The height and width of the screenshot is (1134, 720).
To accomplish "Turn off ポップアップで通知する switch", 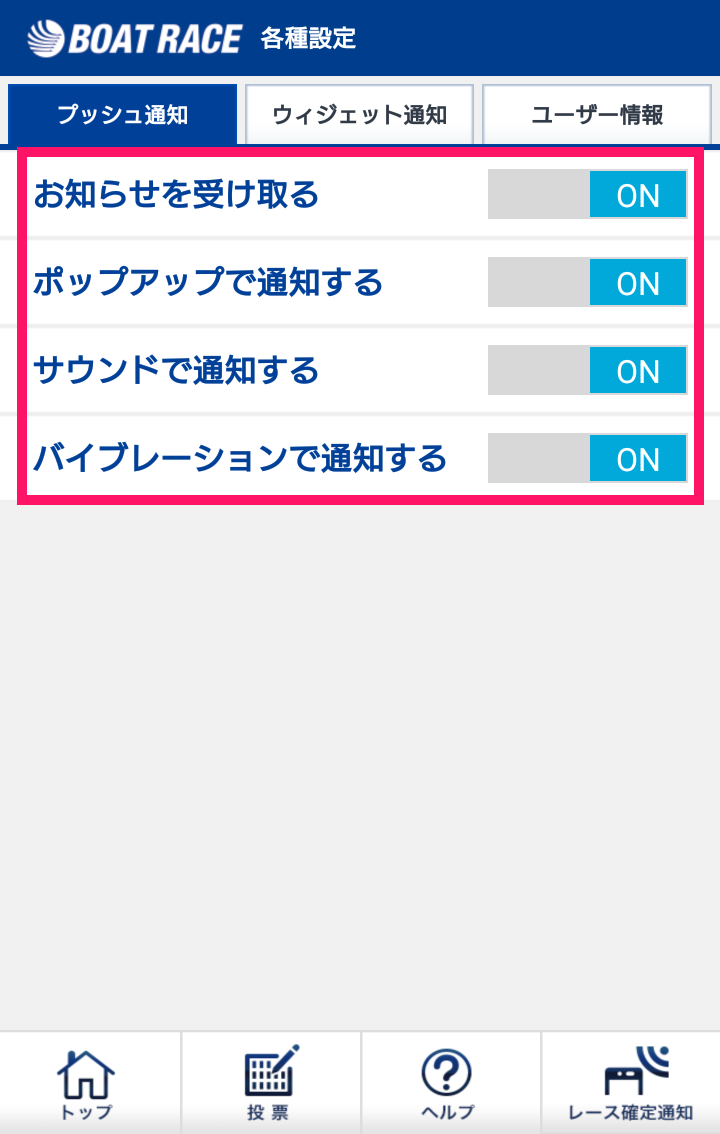I will [587, 283].
